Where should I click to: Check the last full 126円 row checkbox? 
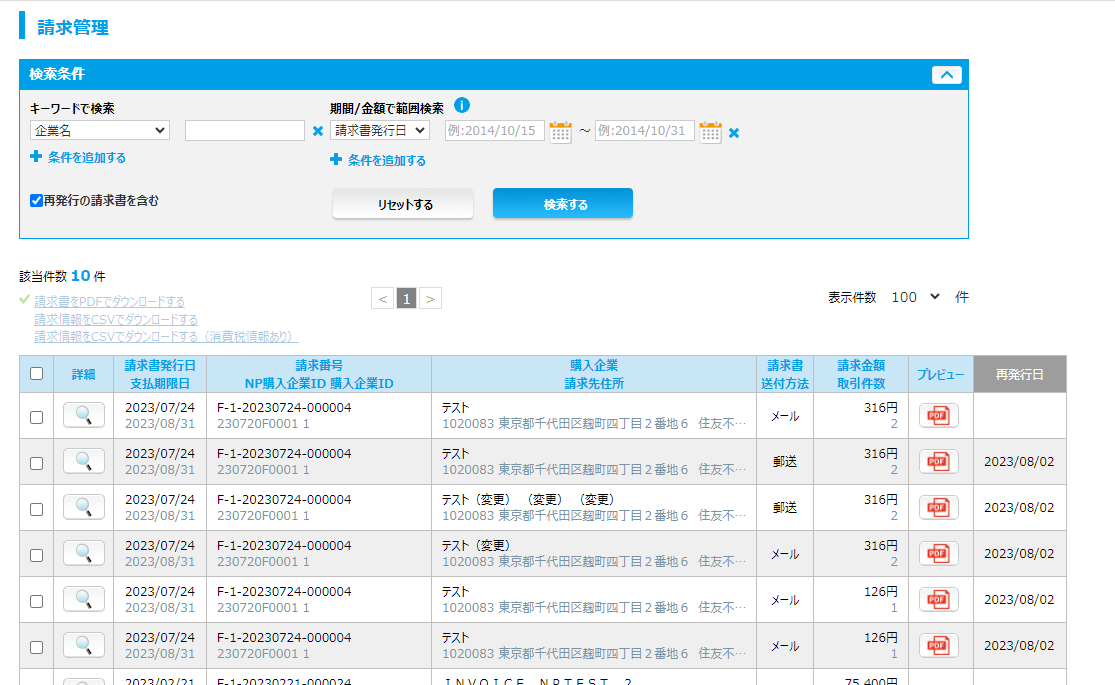pyautogui.click(x=36, y=647)
